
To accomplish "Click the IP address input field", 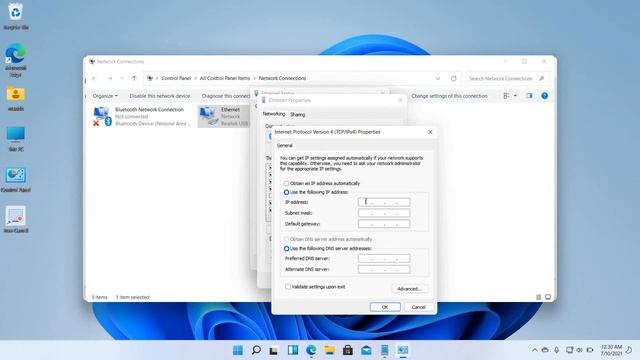I will click(x=384, y=202).
